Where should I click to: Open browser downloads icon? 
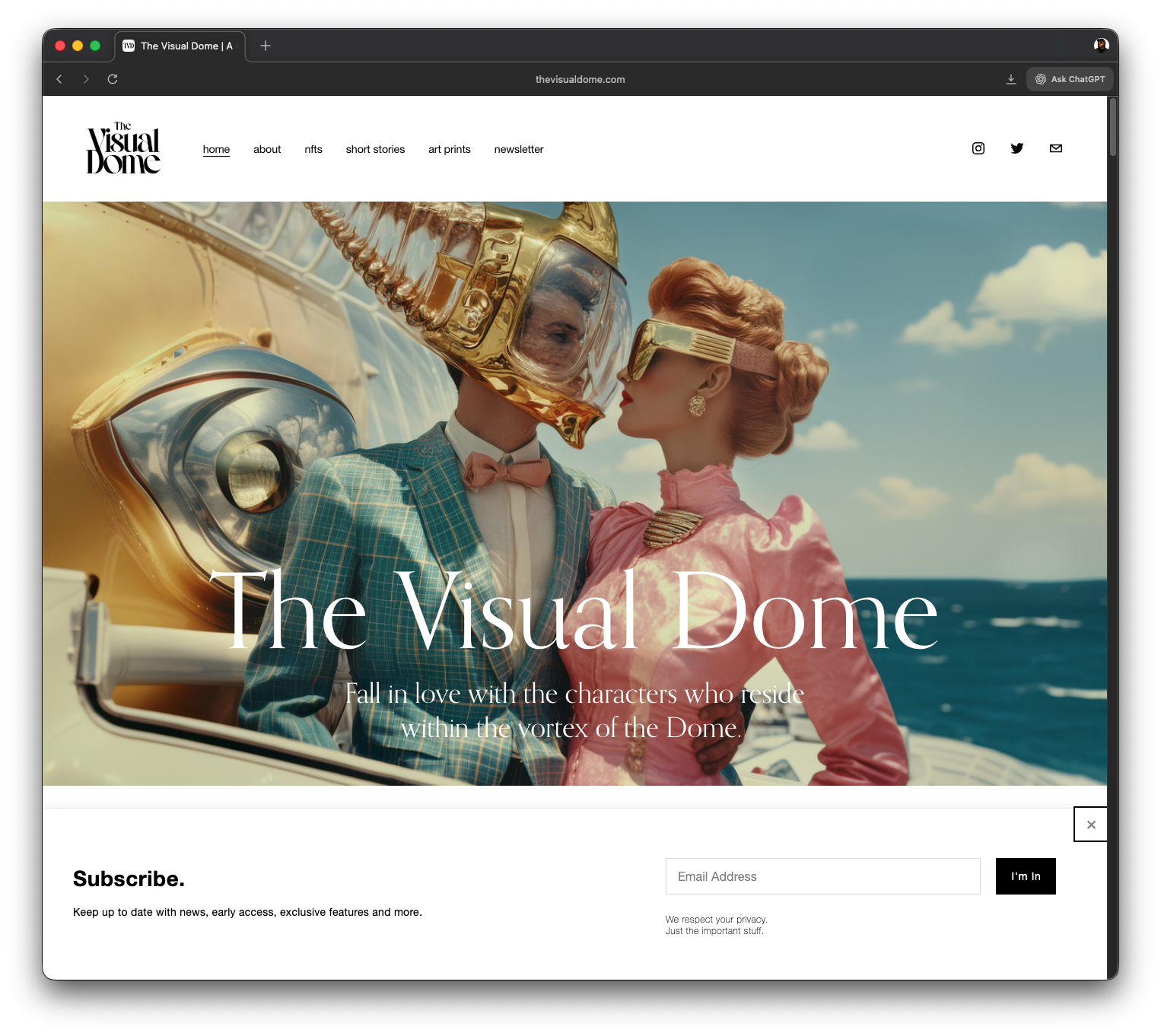(1011, 79)
